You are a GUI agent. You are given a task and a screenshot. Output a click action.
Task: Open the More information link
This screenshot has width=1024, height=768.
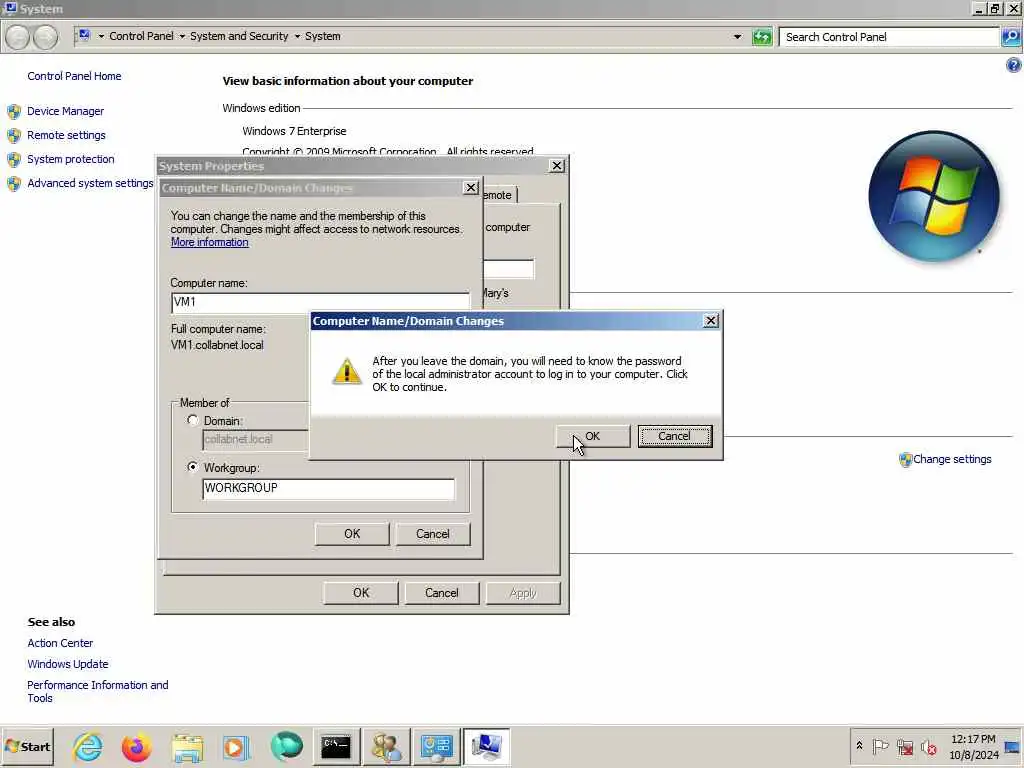click(210, 242)
